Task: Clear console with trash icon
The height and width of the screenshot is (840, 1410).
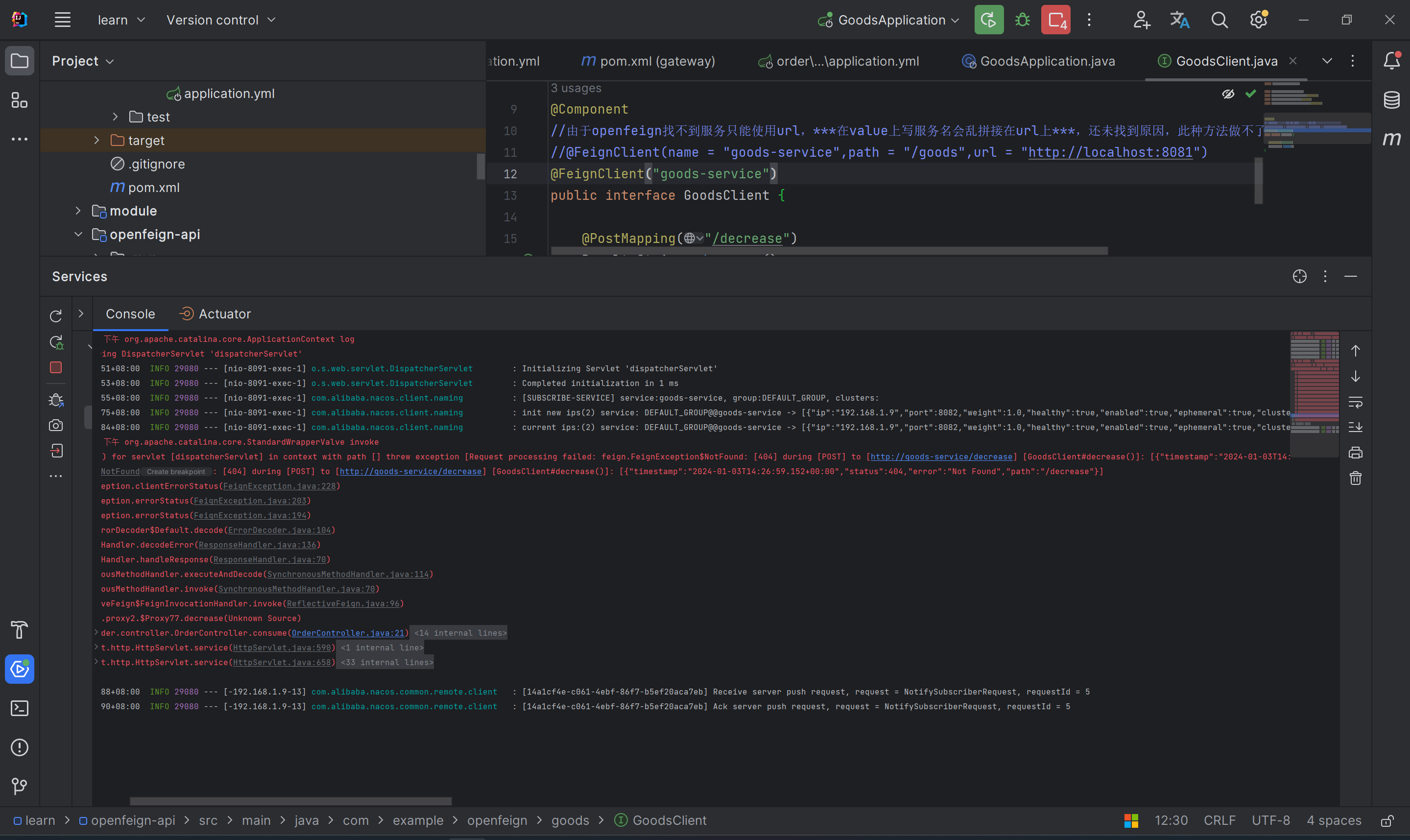Action: 1355,479
